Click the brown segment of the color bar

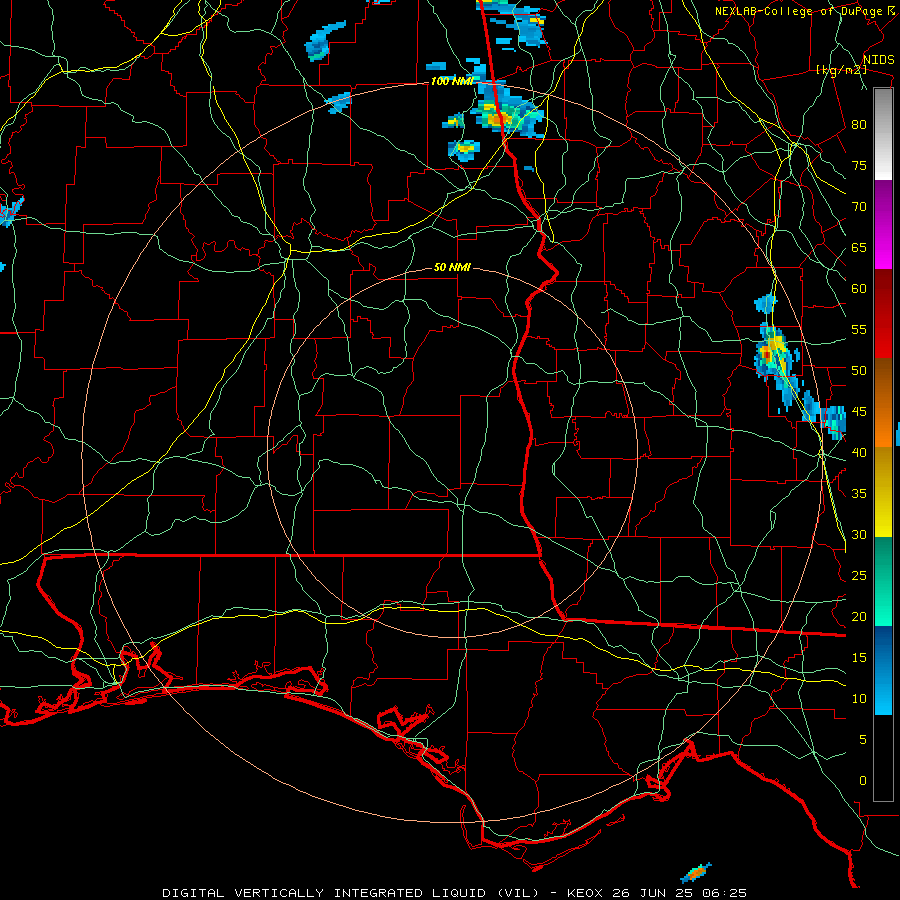click(883, 381)
